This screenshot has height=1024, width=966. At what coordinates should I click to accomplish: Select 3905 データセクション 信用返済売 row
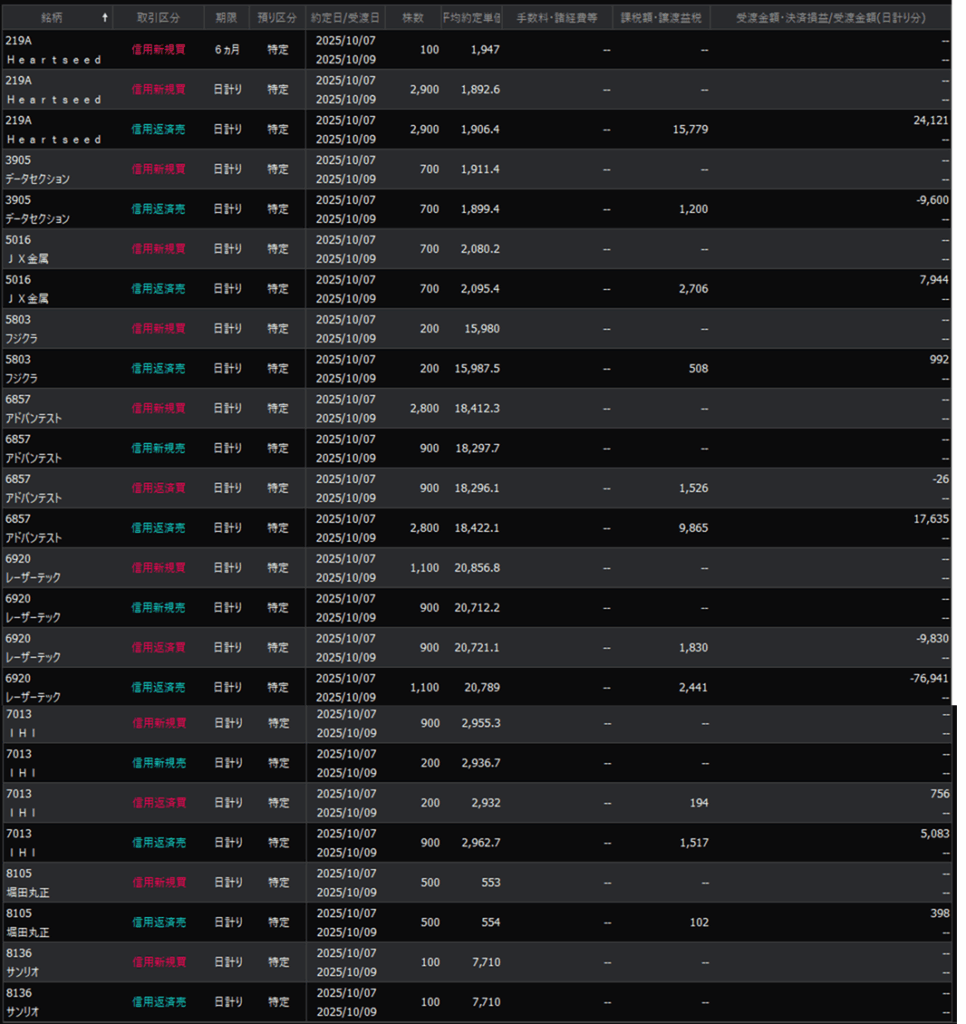point(480,209)
